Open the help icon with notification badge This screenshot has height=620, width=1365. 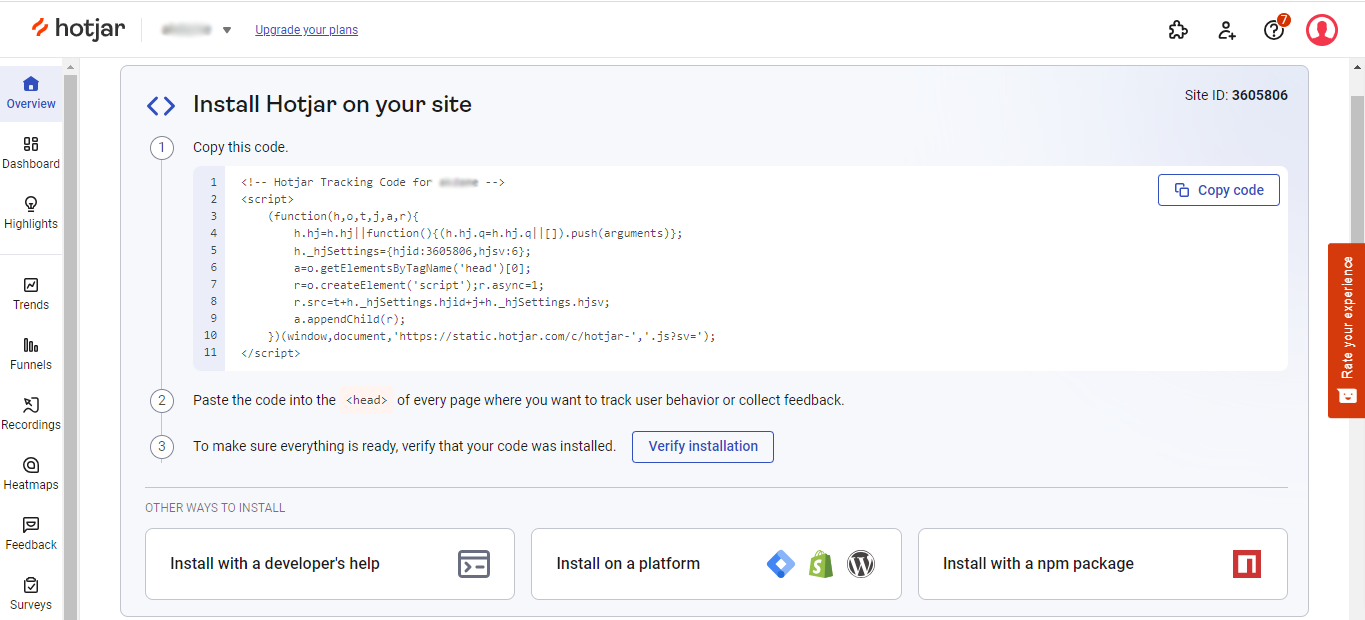1274,29
